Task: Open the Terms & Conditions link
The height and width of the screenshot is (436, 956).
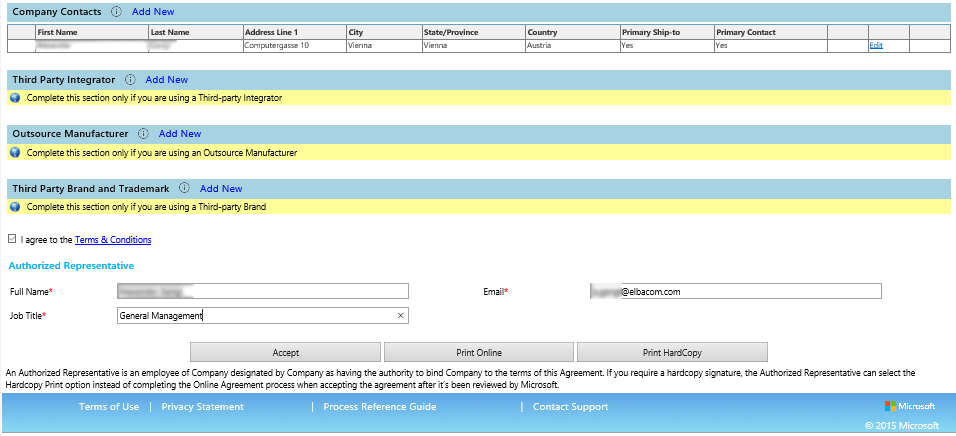Action: [113, 240]
